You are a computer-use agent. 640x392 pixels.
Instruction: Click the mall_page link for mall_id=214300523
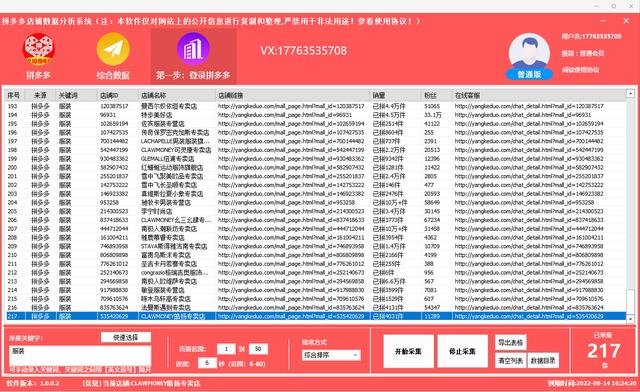(x=291, y=211)
